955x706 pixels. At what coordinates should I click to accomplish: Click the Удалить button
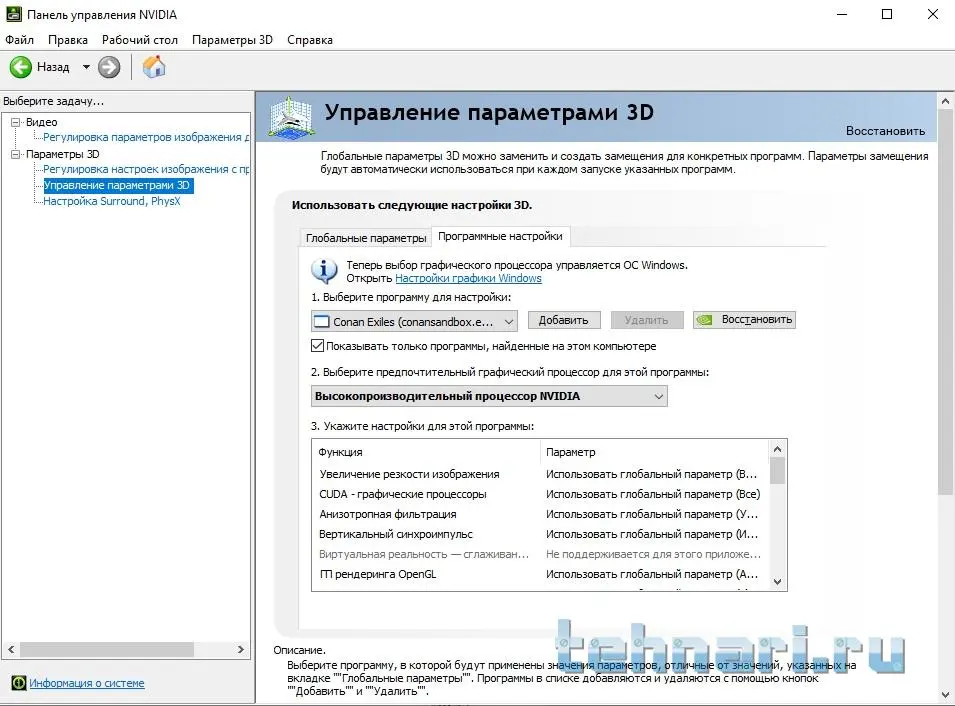pyautogui.click(x=646, y=320)
